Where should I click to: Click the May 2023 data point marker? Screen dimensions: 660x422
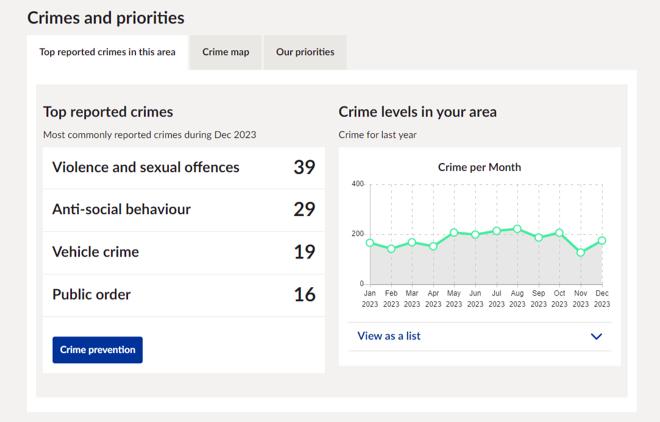(454, 232)
